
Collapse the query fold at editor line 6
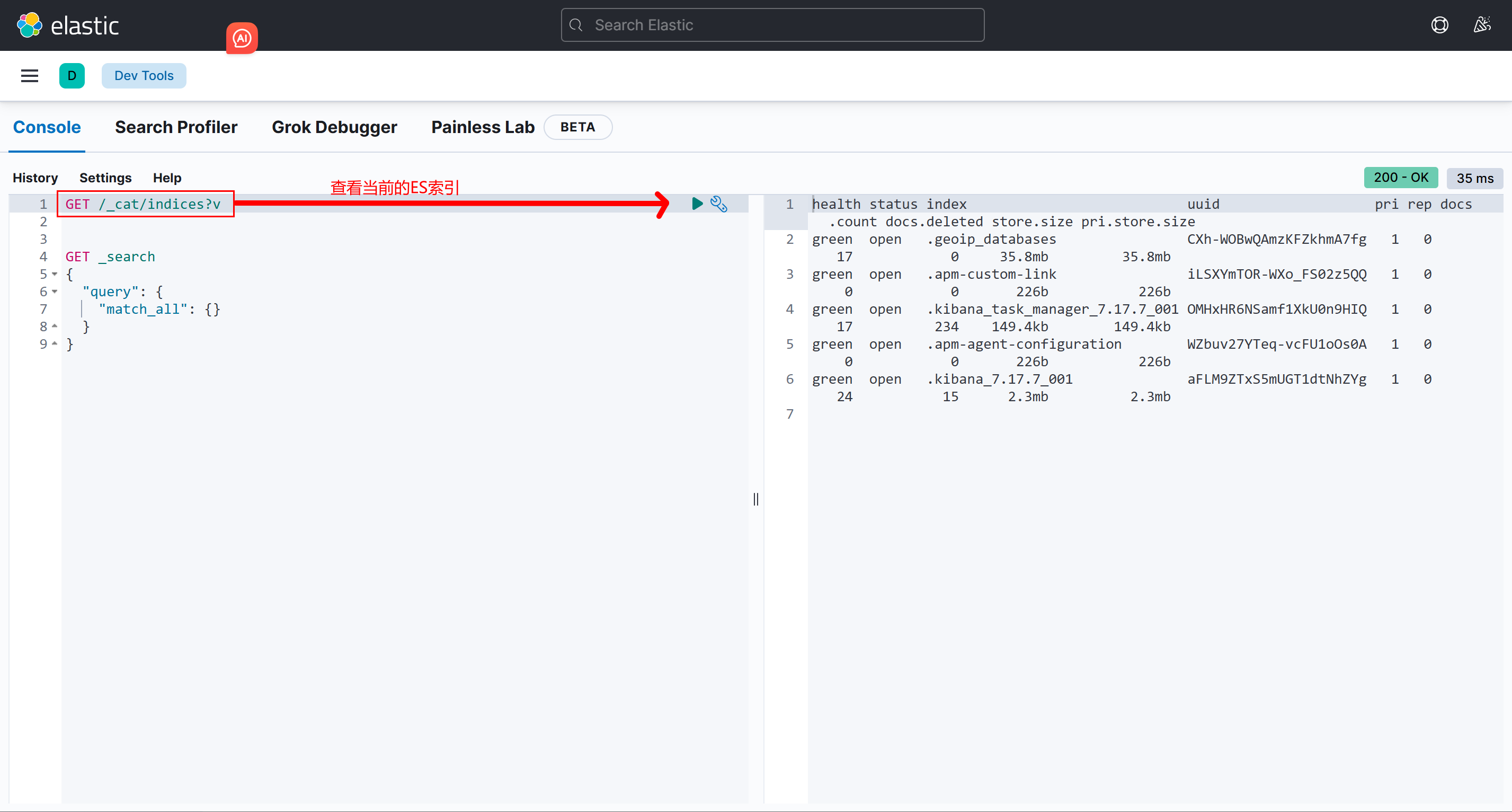click(55, 292)
